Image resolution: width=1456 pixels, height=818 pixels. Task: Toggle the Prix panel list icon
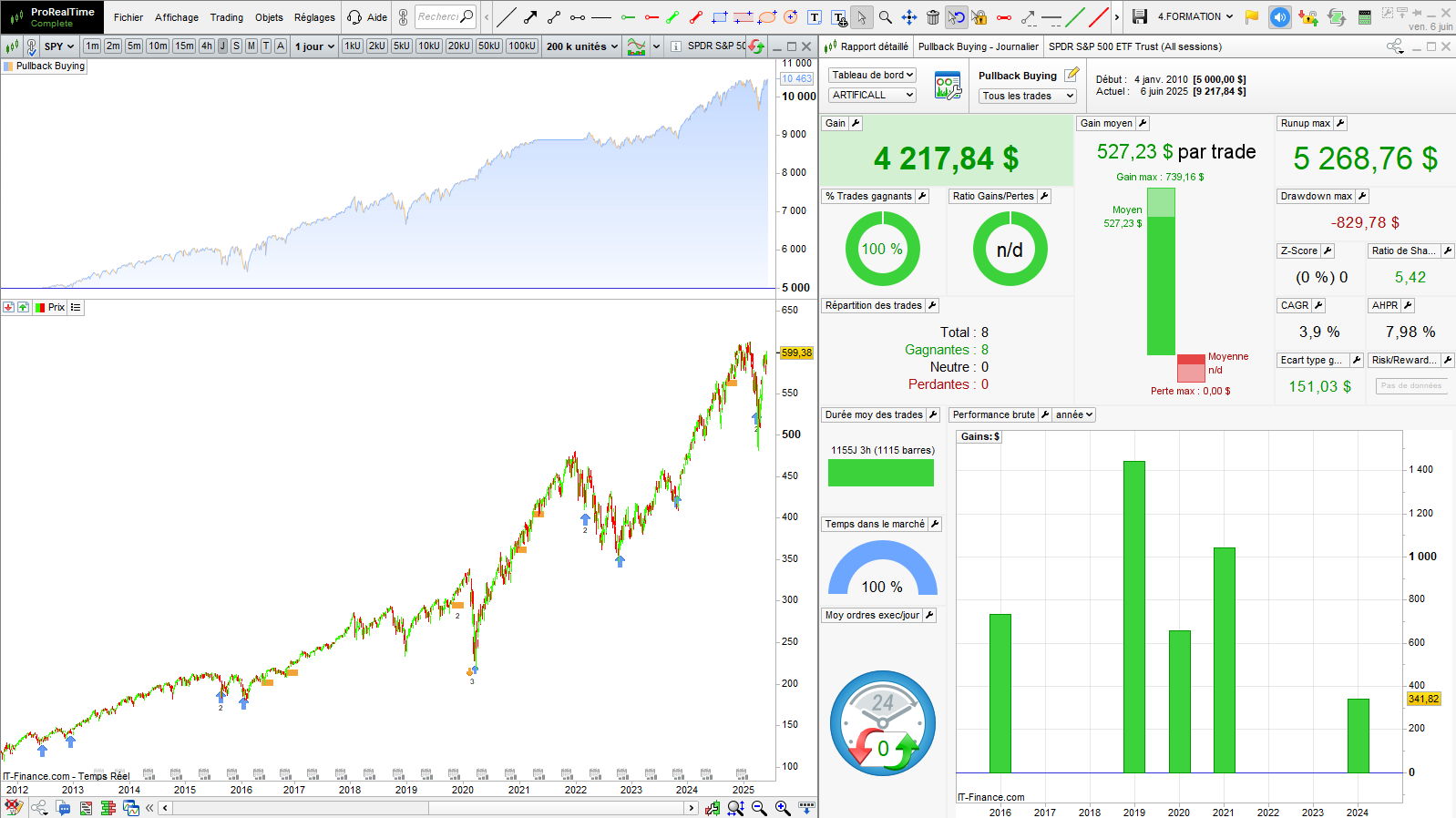point(76,308)
